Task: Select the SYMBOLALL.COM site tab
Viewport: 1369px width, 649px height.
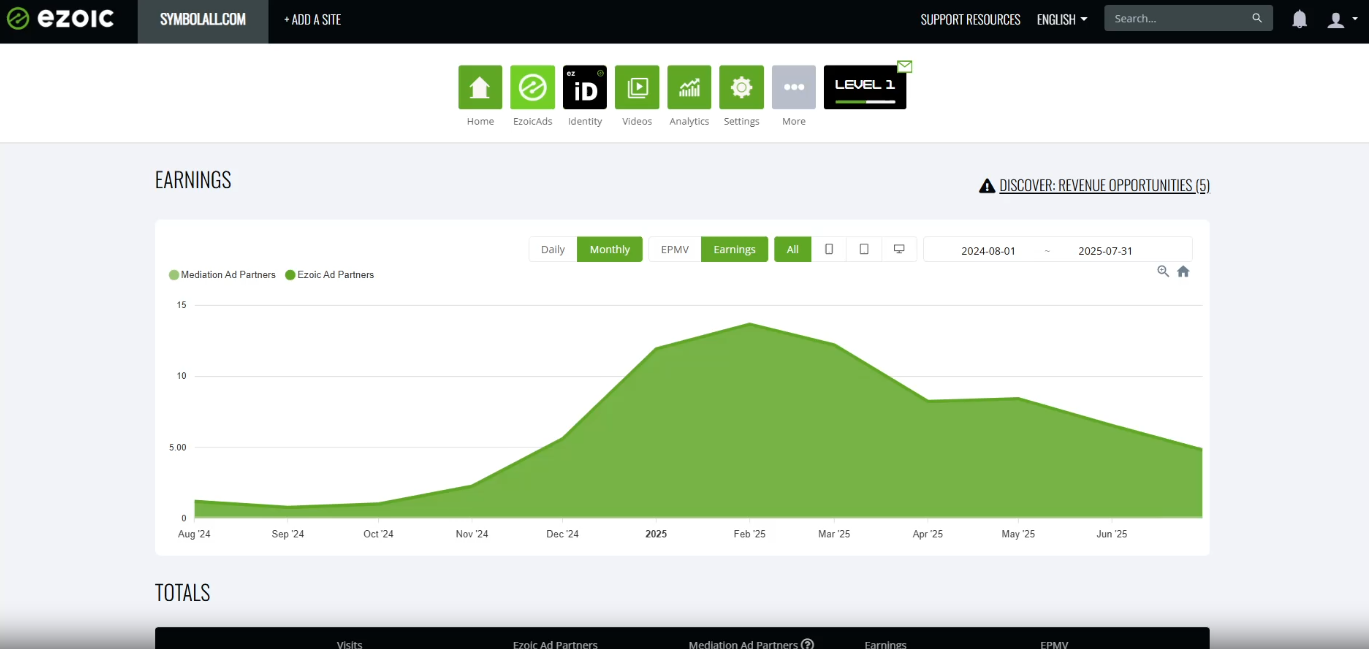Action: click(203, 19)
